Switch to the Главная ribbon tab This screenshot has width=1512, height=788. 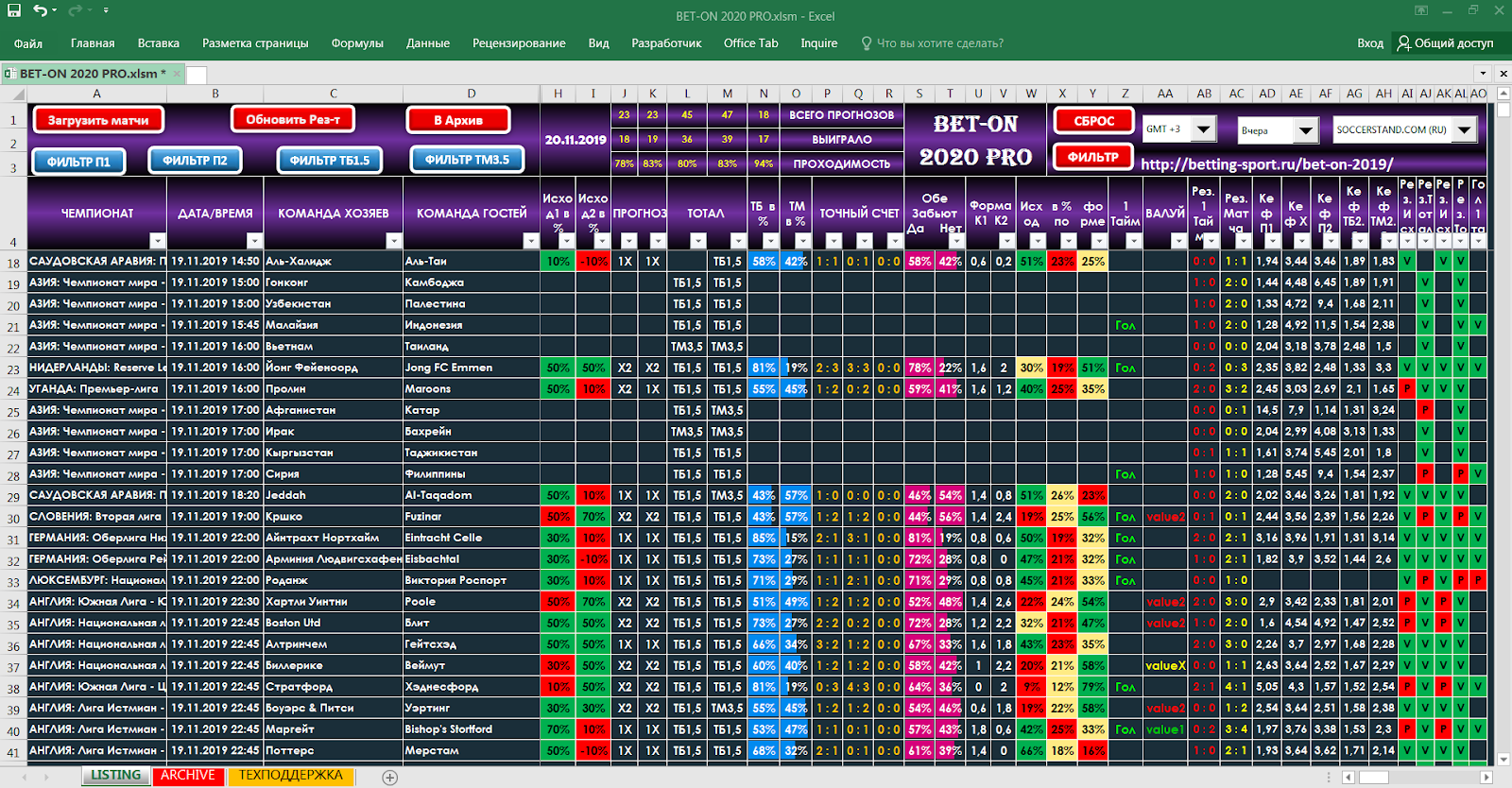pos(93,43)
